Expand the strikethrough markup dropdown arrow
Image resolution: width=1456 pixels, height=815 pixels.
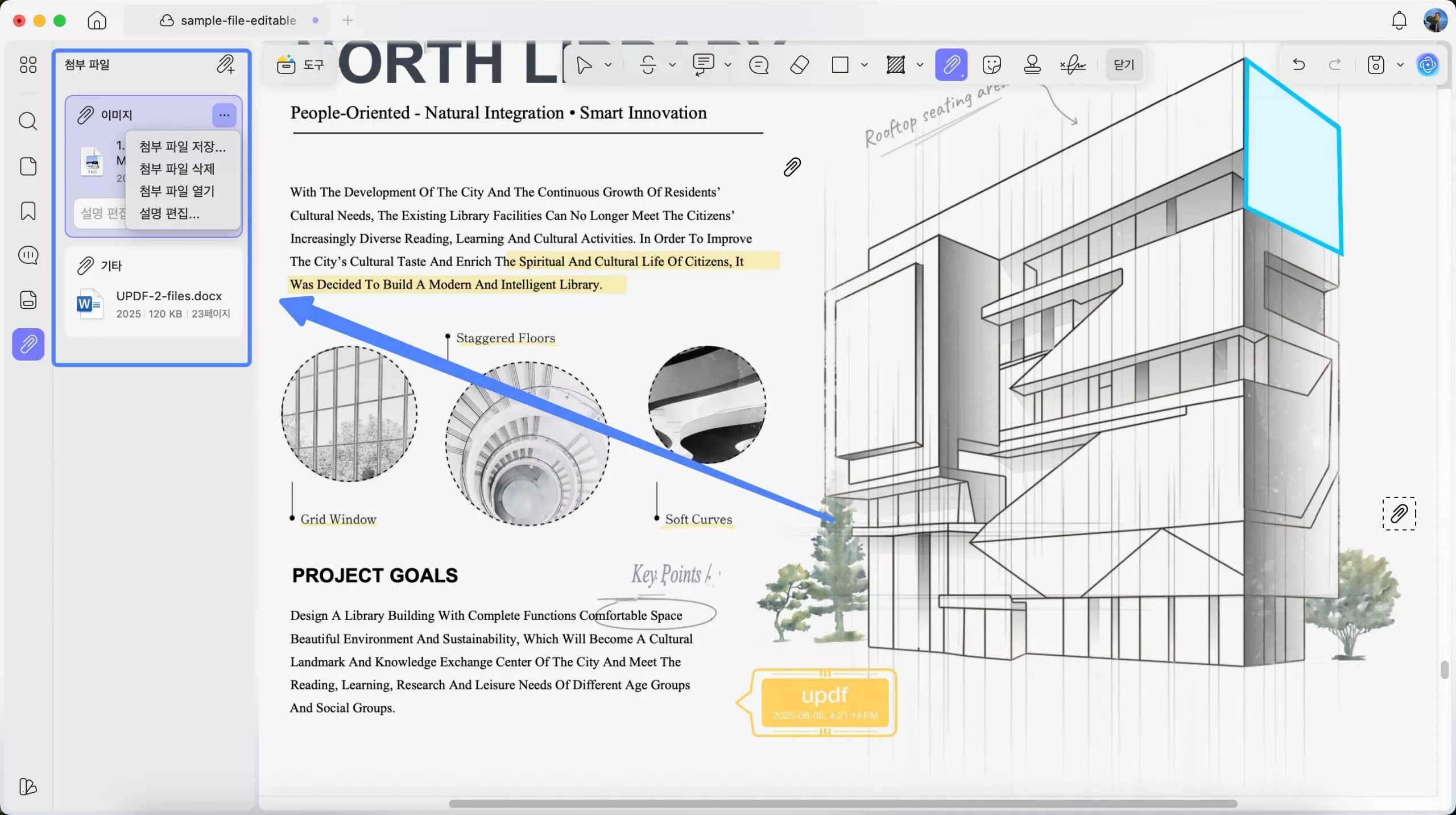pyautogui.click(x=672, y=65)
